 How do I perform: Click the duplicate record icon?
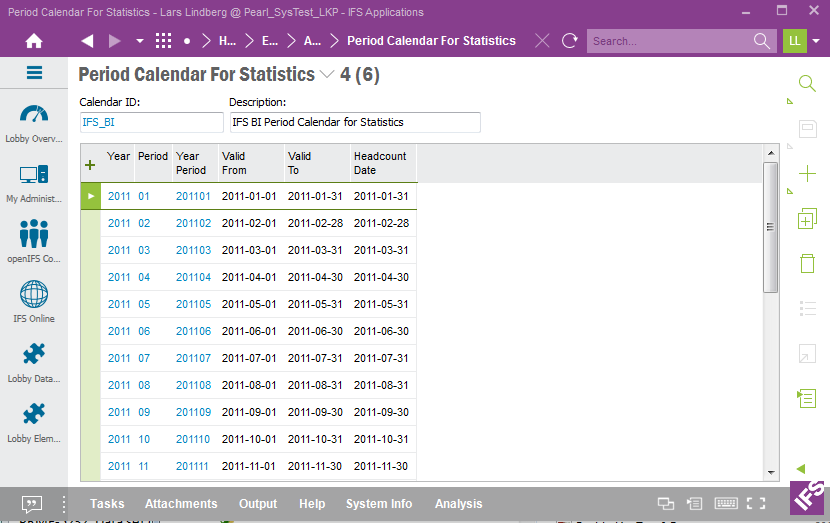tap(807, 219)
